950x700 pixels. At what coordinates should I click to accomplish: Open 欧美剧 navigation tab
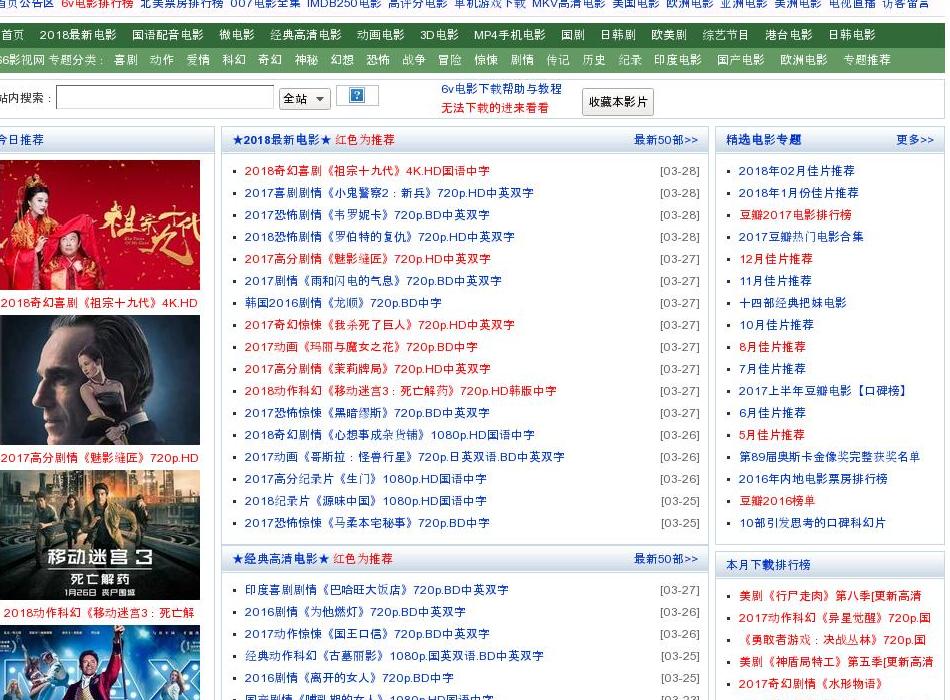pyautogui.click(x=669, y=35)
